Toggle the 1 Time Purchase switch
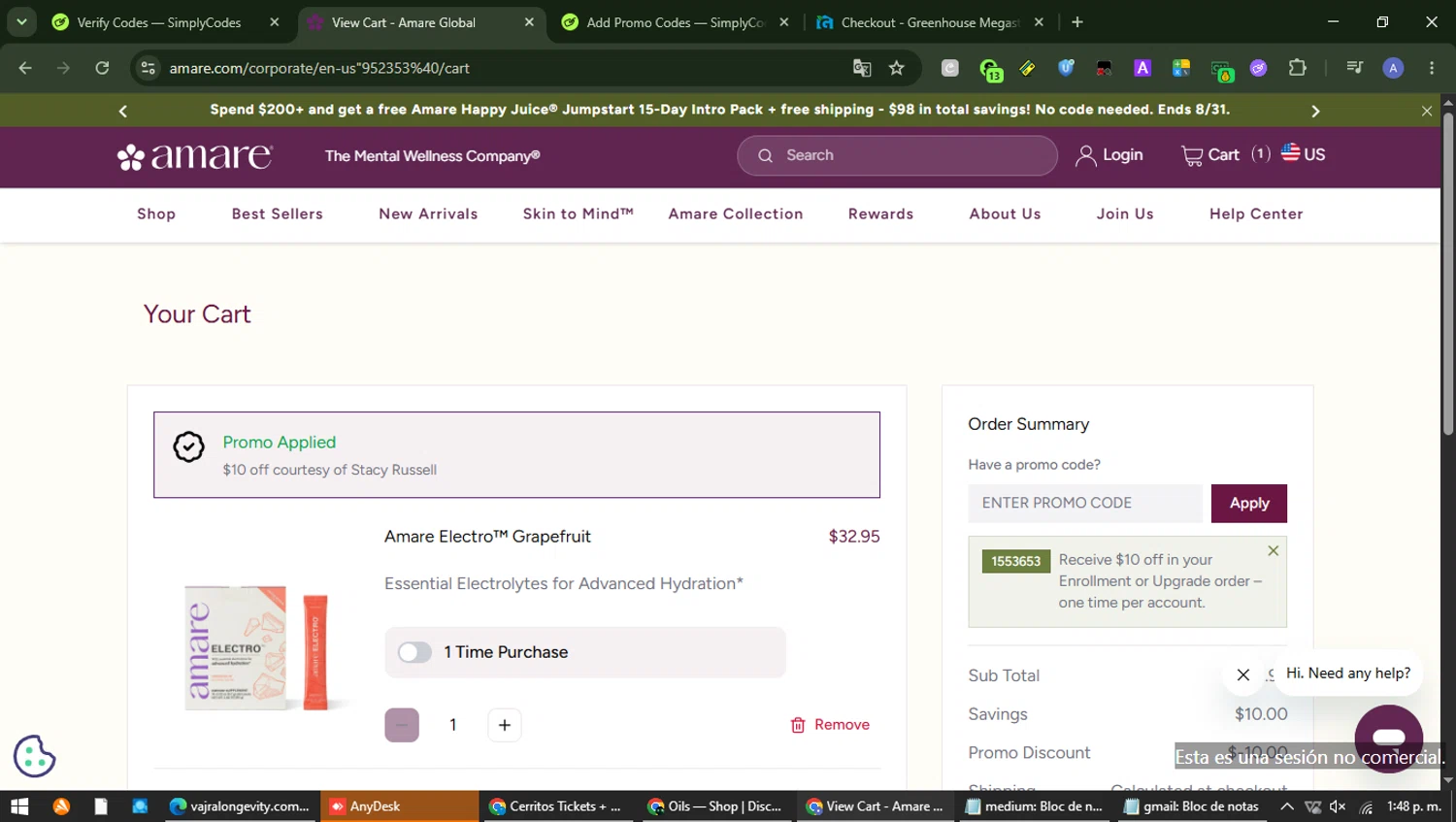The image size is (1456, 822). point(414,652)
